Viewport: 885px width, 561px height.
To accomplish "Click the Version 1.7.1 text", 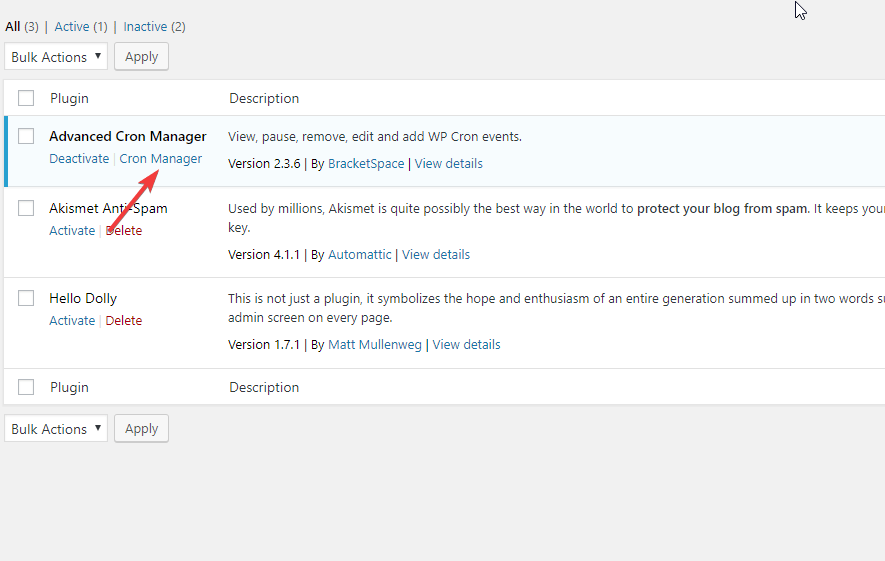I will click(264, 345).
